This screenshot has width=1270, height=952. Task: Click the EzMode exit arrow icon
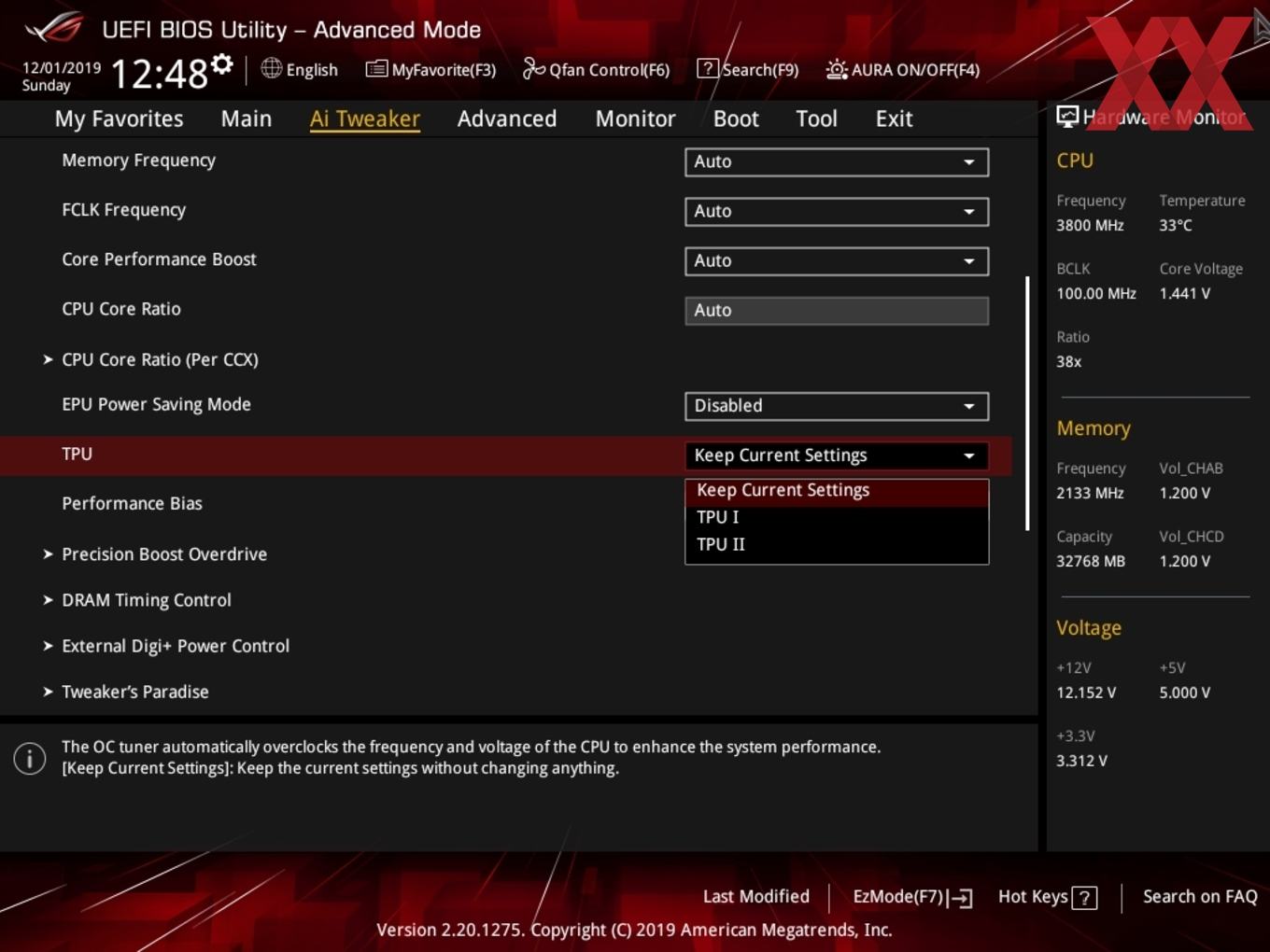960,898
